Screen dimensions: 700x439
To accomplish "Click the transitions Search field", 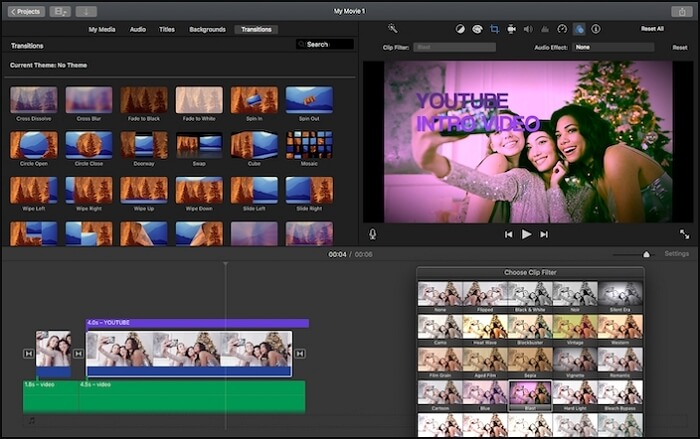I will [325, 44].
